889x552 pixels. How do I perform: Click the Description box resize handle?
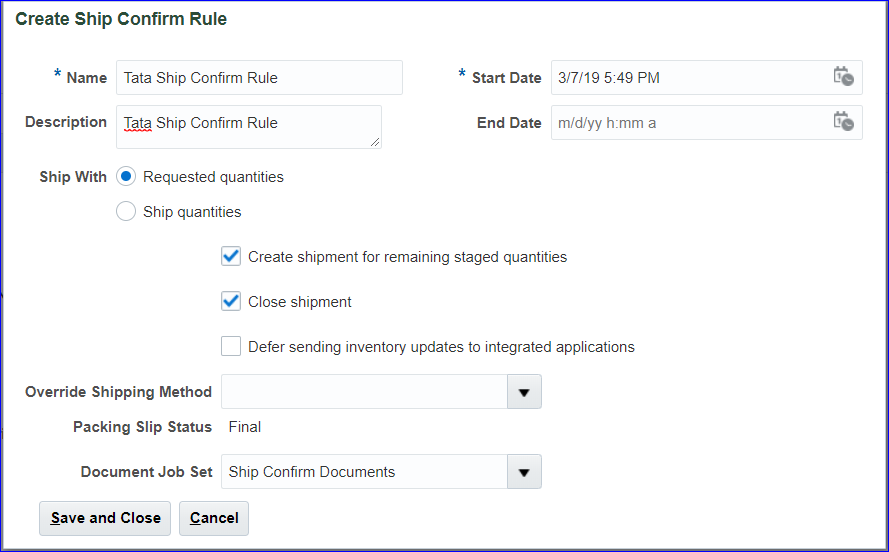pyautogui.click(x=375, y=143)
